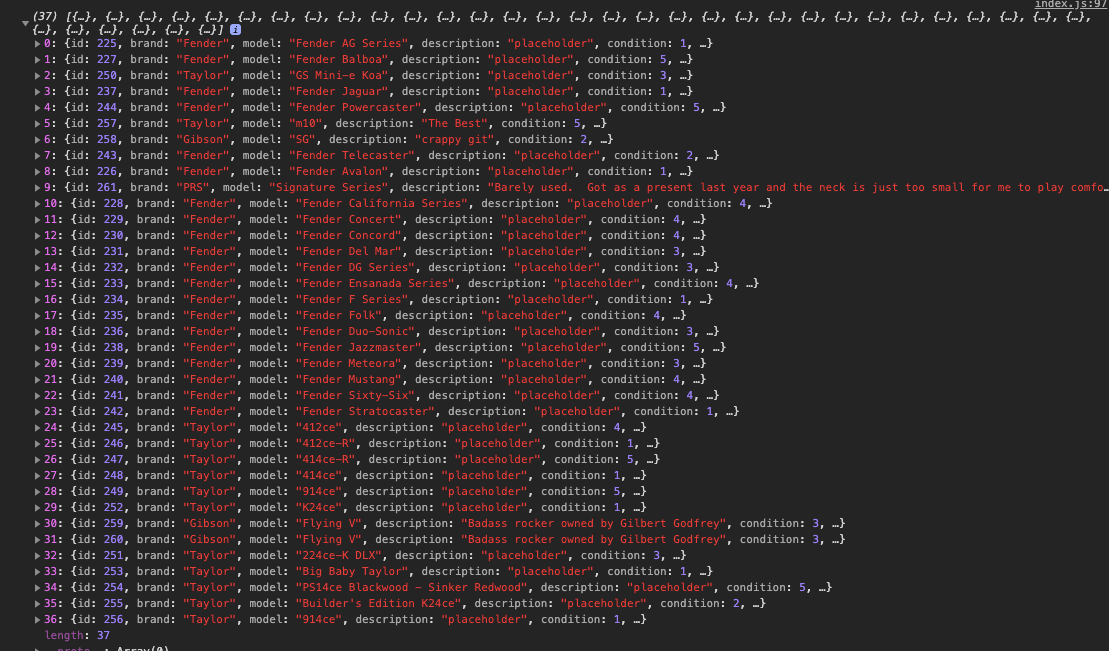Screen dimensions: 1109x651
Task: Expand item 10 Fender California Series
Action: click(x=37, y=204)
